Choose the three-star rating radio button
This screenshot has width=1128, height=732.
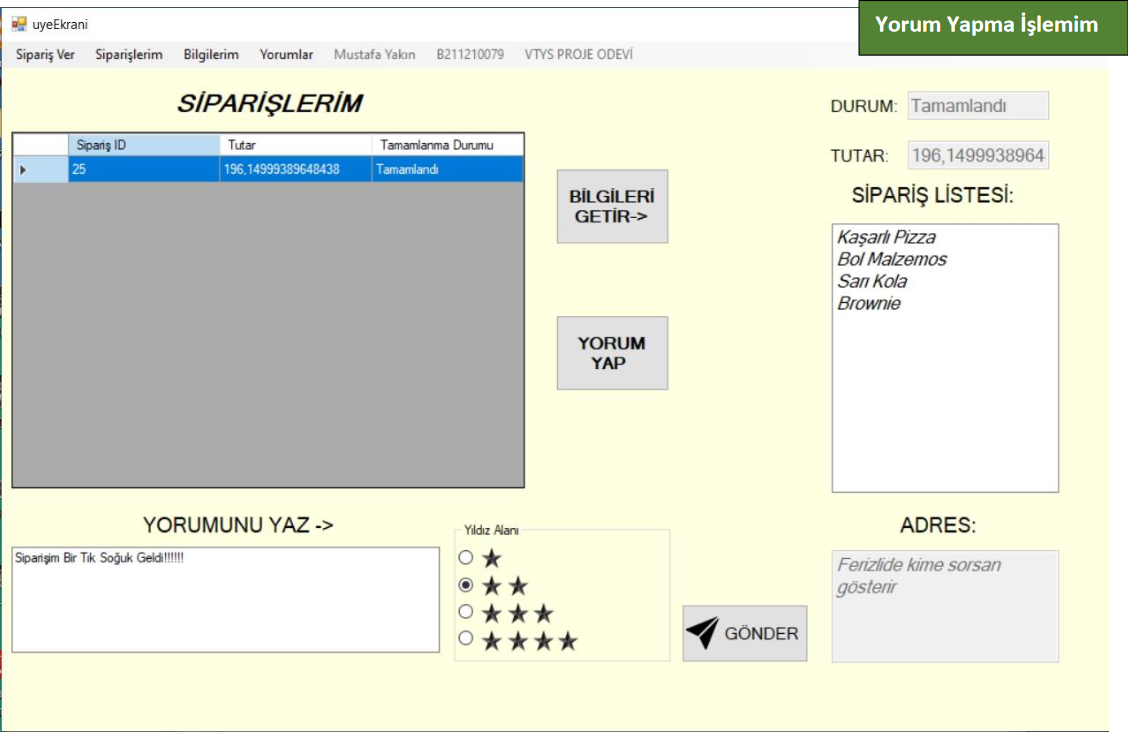[x=465, y=612]
